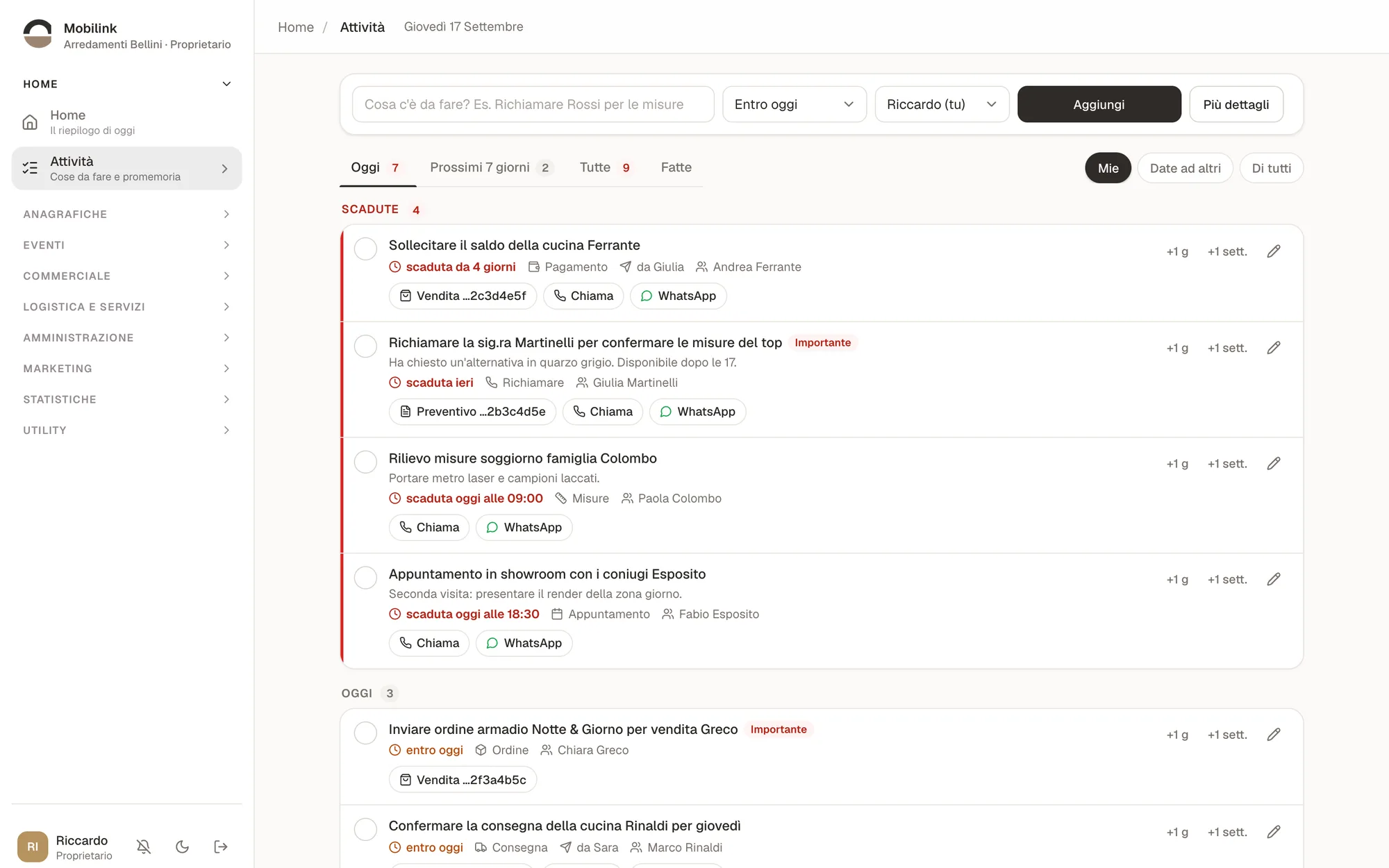This screenshot has height=868, width=1389.
Task: Open WhatsApp for the Martinelli task
Action: 697,412
